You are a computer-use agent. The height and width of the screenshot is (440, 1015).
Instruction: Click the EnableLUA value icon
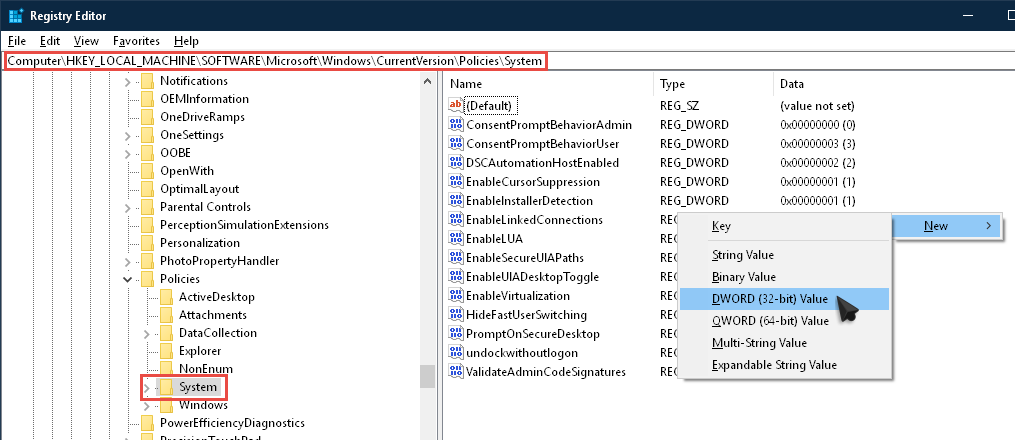(456, 239)
